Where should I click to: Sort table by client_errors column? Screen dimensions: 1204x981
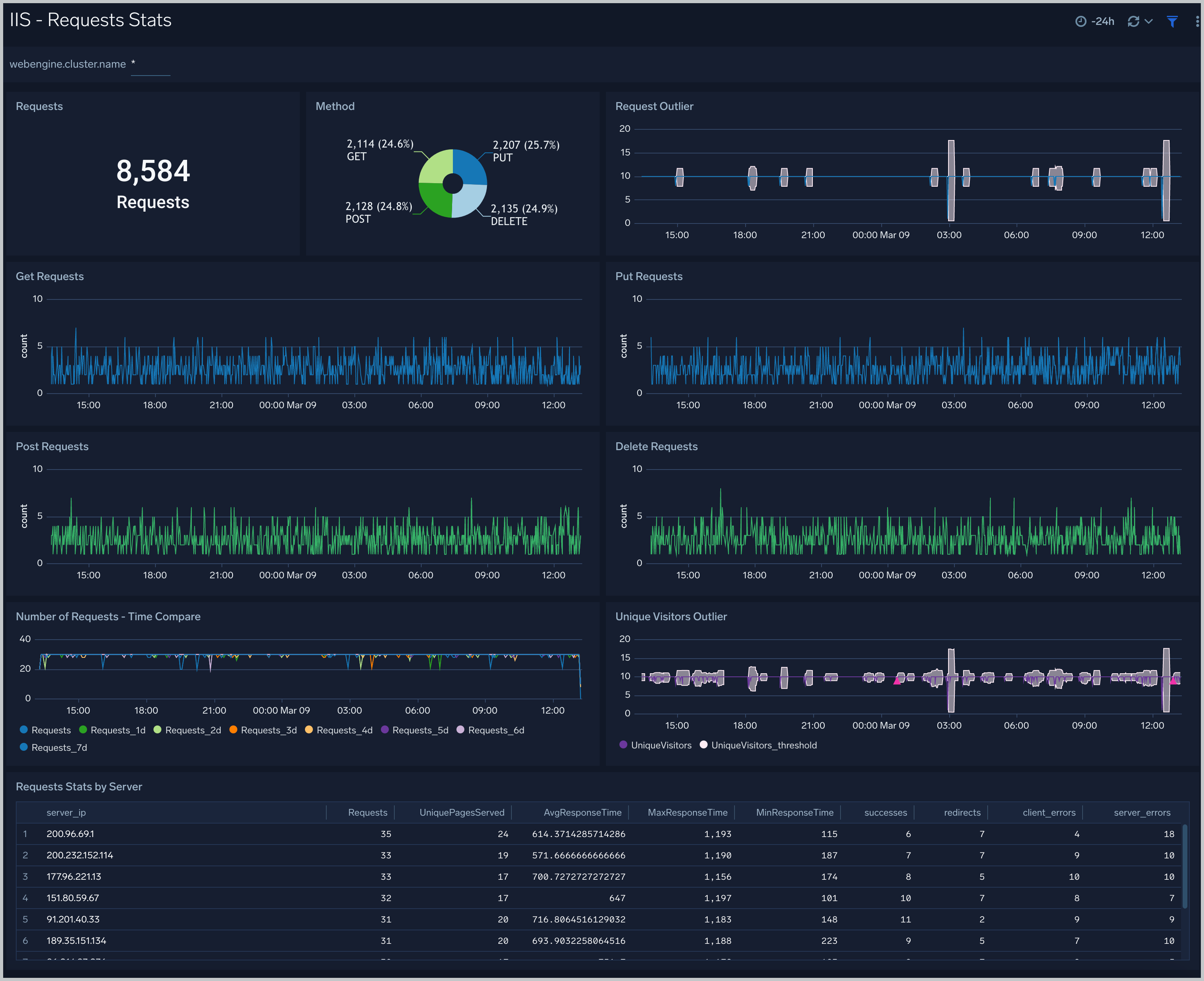(x=1049, y=812)
